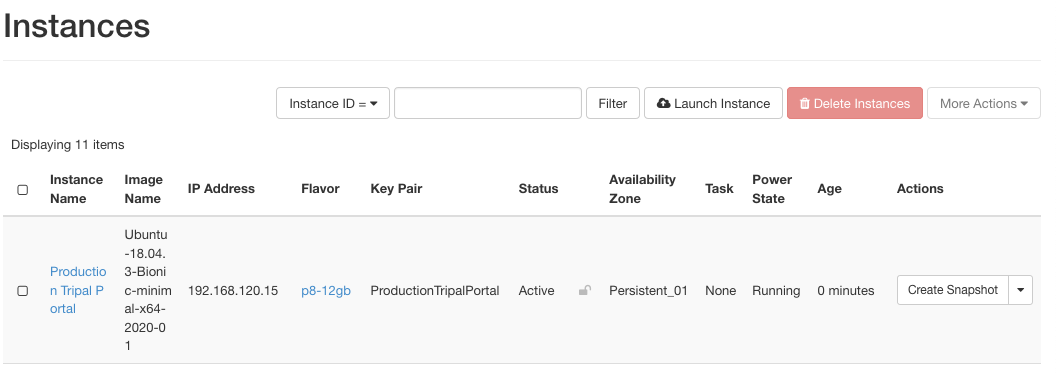Click the Displaying 11 items text

[67, 145]
